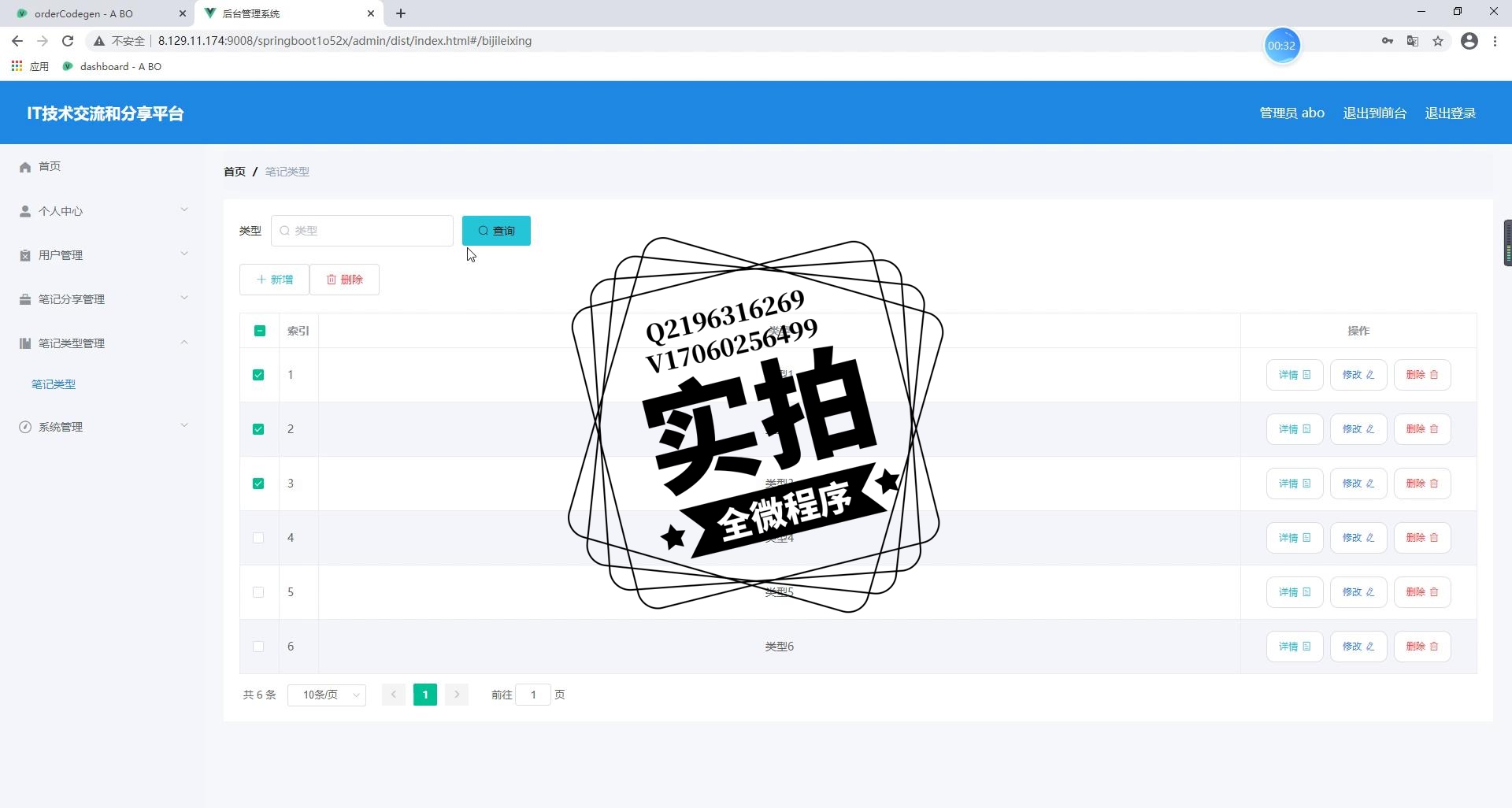Click 详情 for row 1
The height and width of the screenshot is (808, 1512).
[1295, 375]
